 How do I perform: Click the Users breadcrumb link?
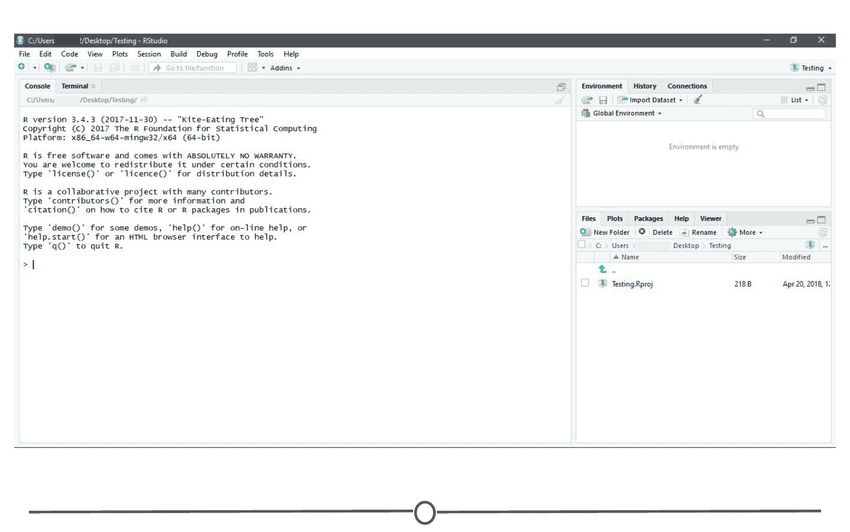coord(620,245)
